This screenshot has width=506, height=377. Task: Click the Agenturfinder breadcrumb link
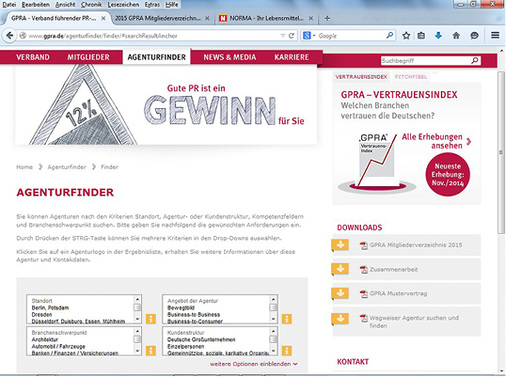point(67,167)
